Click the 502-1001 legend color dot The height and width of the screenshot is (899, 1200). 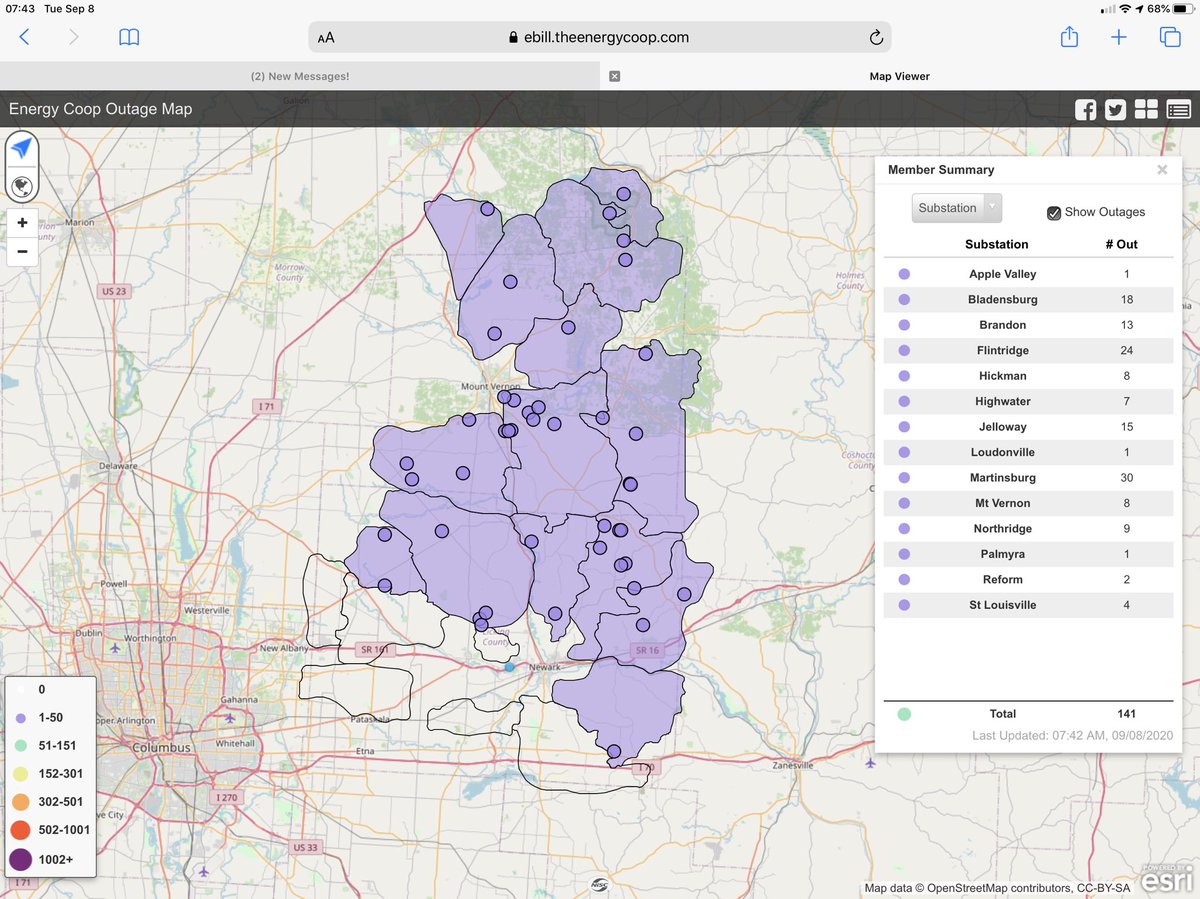pos(20,830)
